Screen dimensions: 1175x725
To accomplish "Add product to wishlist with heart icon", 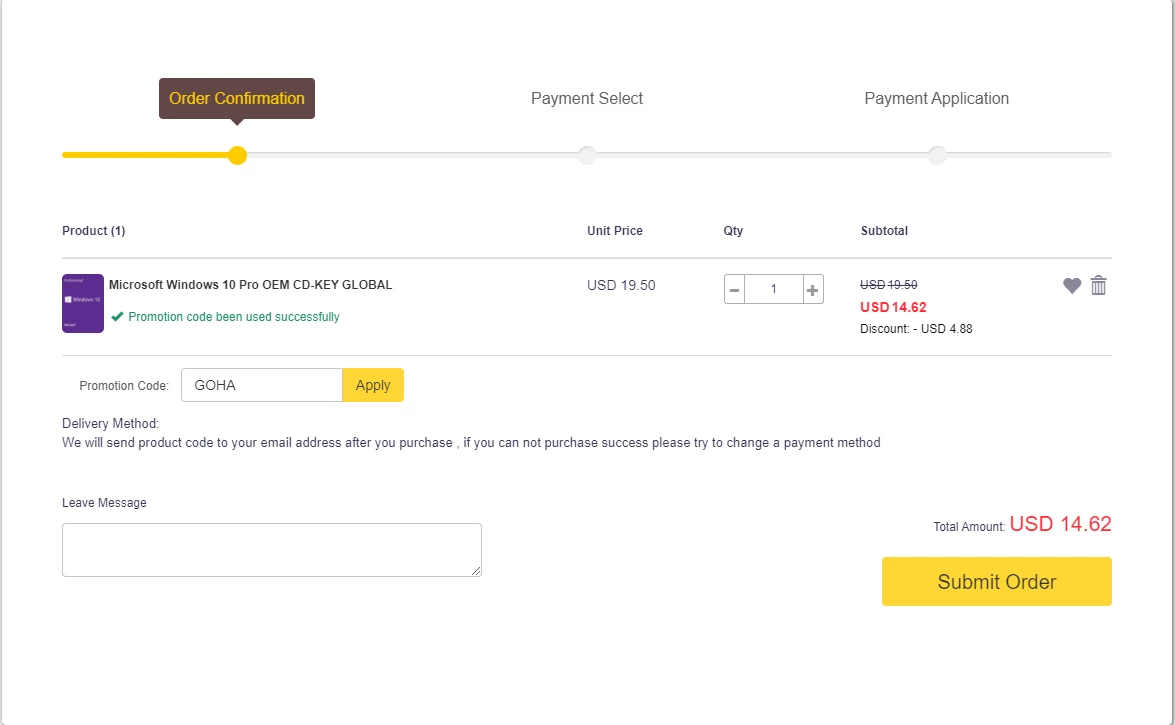I will tap(1072, 286).
